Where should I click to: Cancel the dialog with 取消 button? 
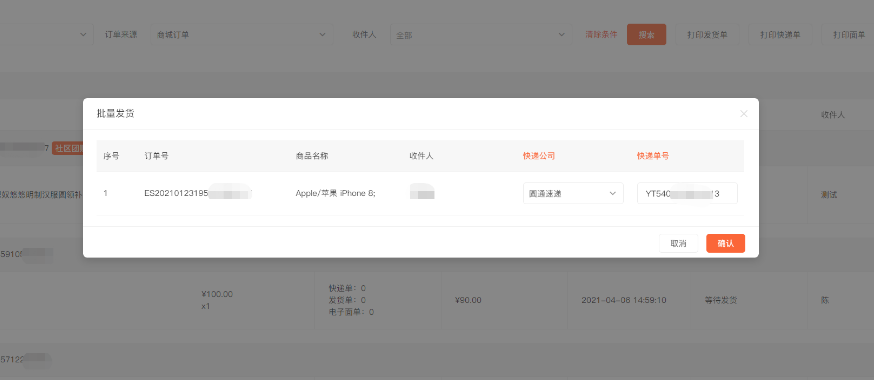[678, 243]
